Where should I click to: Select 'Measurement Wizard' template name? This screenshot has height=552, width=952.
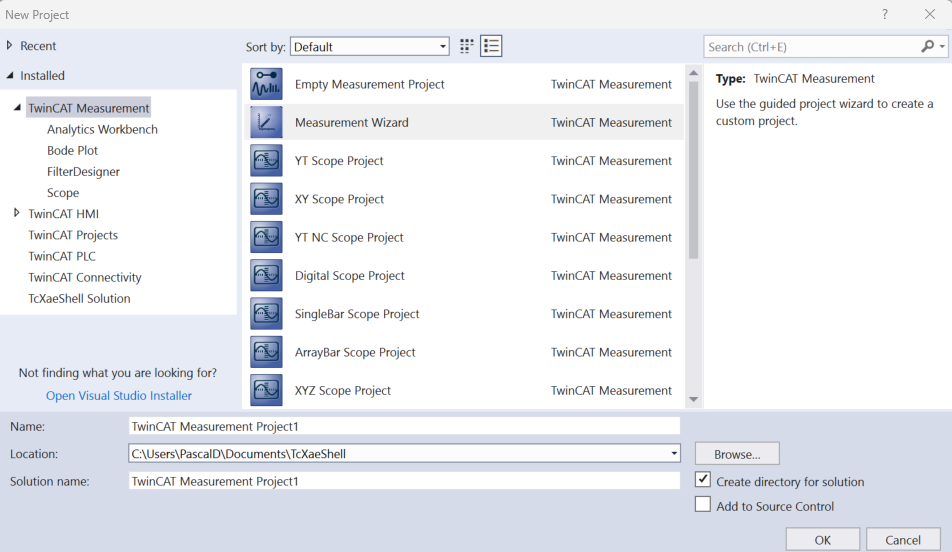352,123
